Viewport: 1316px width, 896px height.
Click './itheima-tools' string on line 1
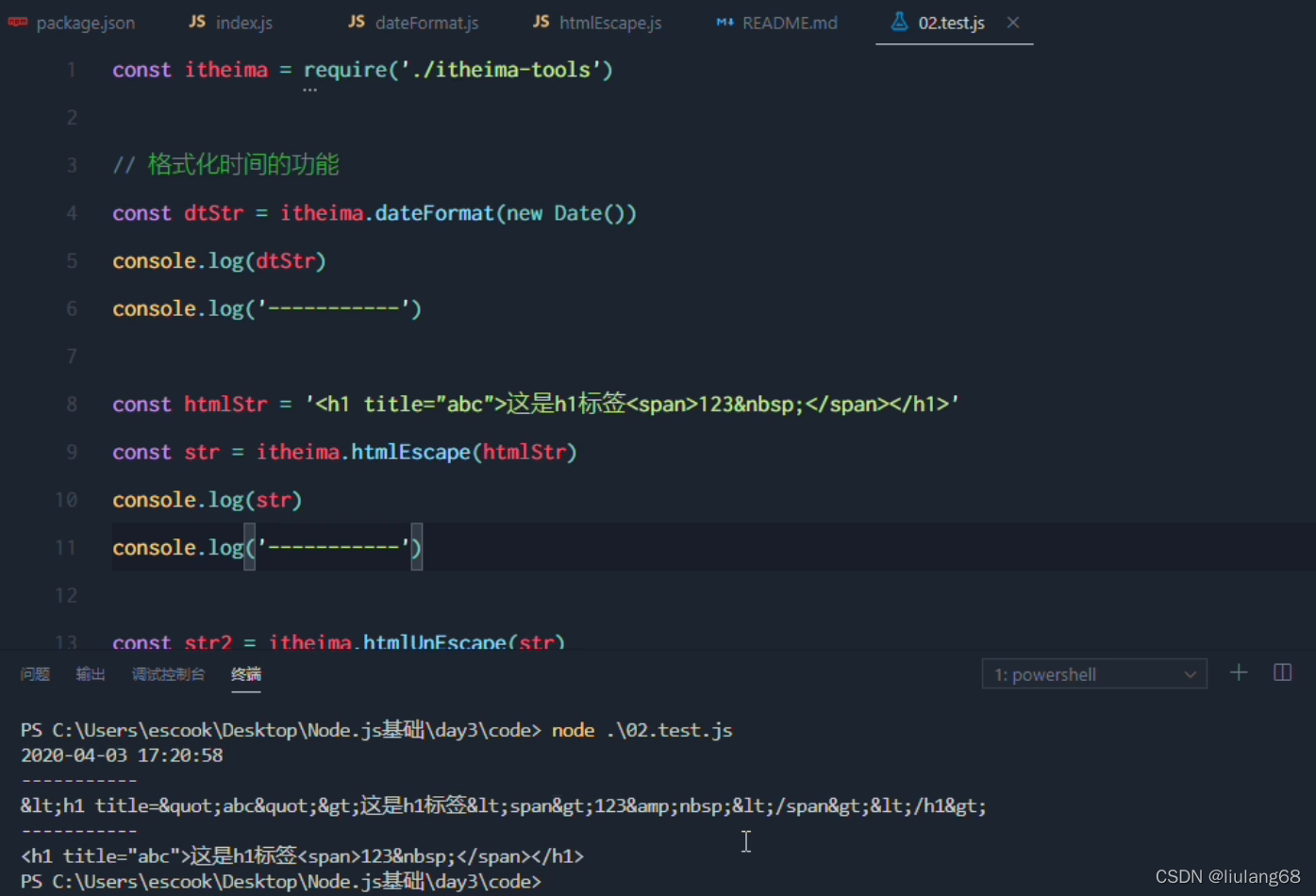click(501, 70)
